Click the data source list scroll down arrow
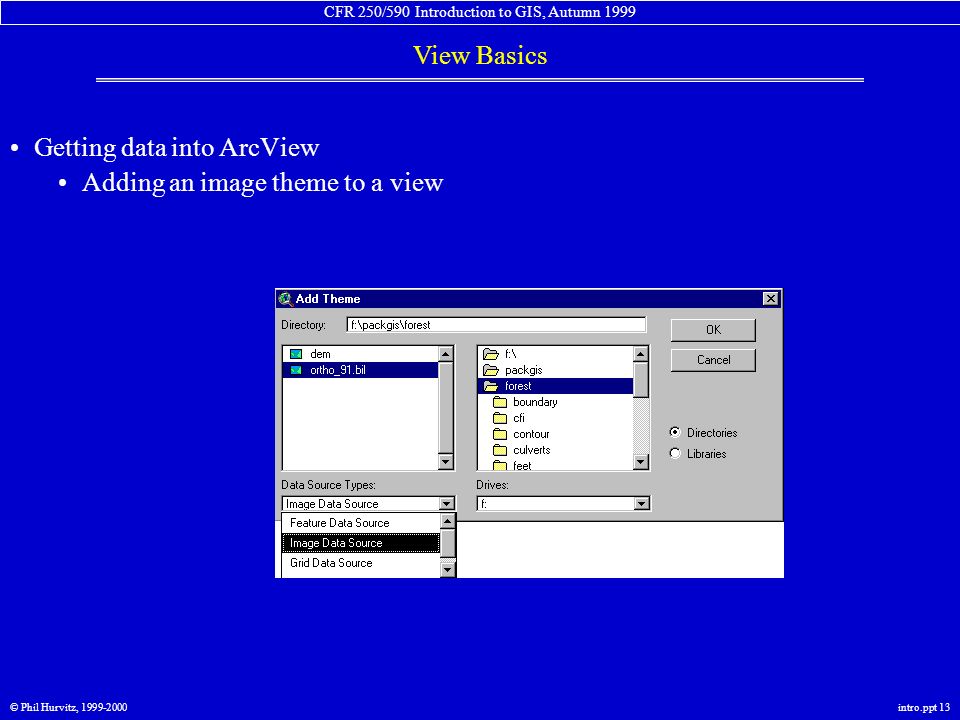The height and width of the screenshot is (720, 960). (448, 569)
